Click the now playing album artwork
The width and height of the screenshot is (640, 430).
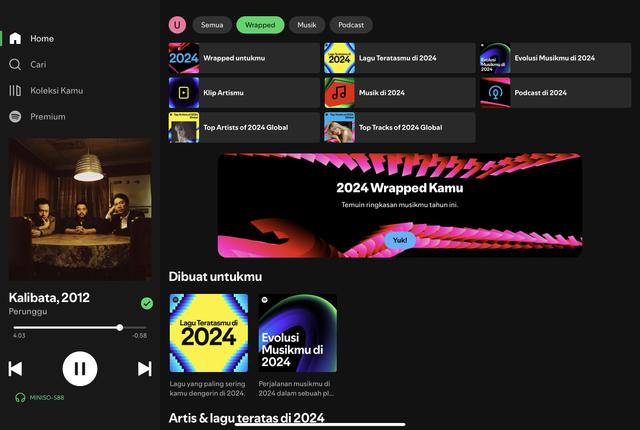pos(80,209)
